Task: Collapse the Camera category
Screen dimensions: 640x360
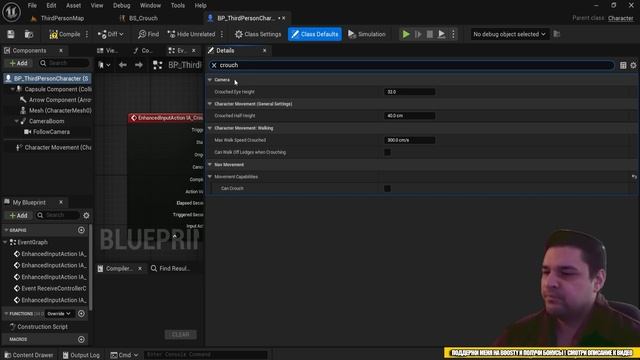Action: point(210,80)
